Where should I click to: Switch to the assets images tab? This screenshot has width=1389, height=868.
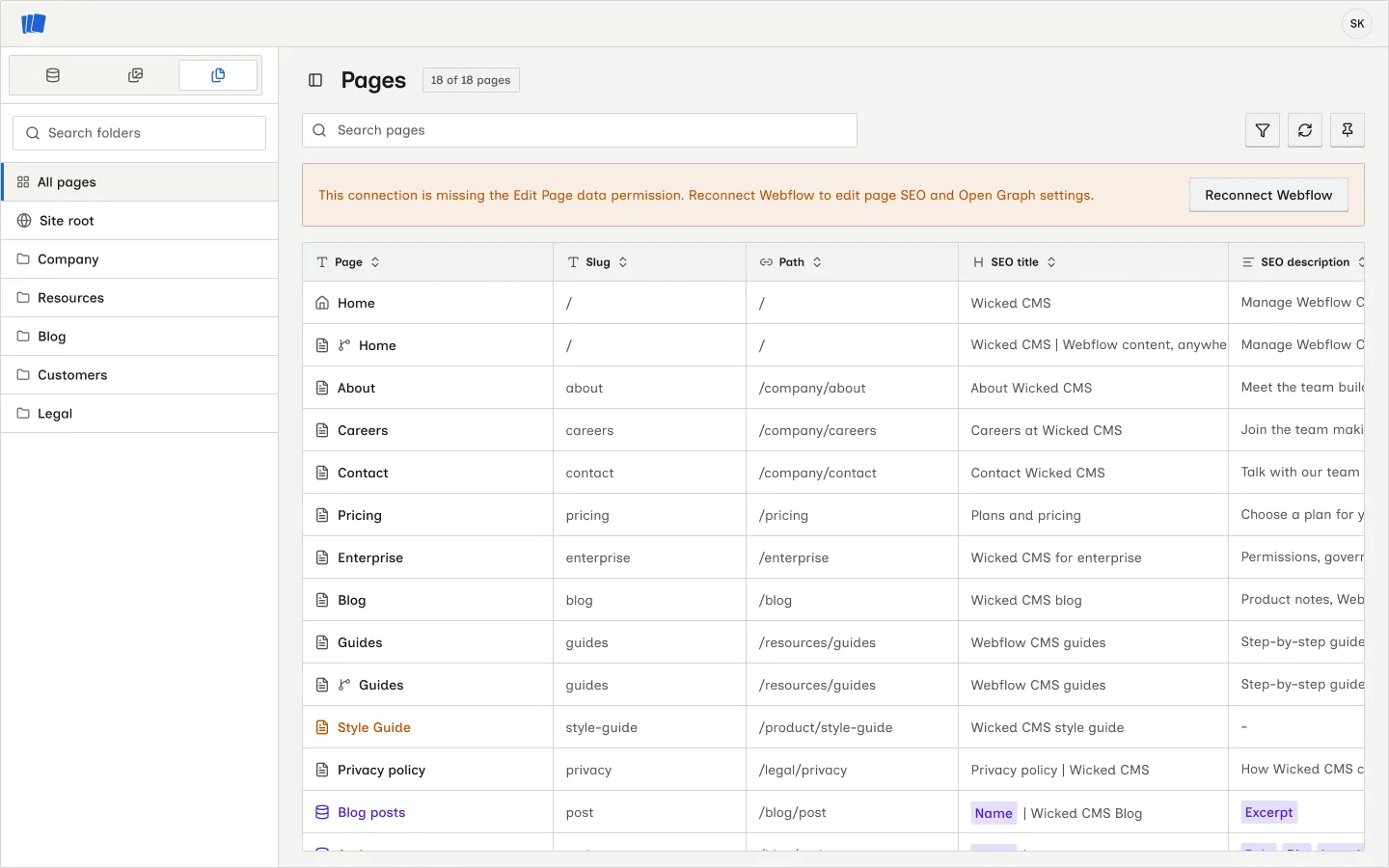point(136,75)
